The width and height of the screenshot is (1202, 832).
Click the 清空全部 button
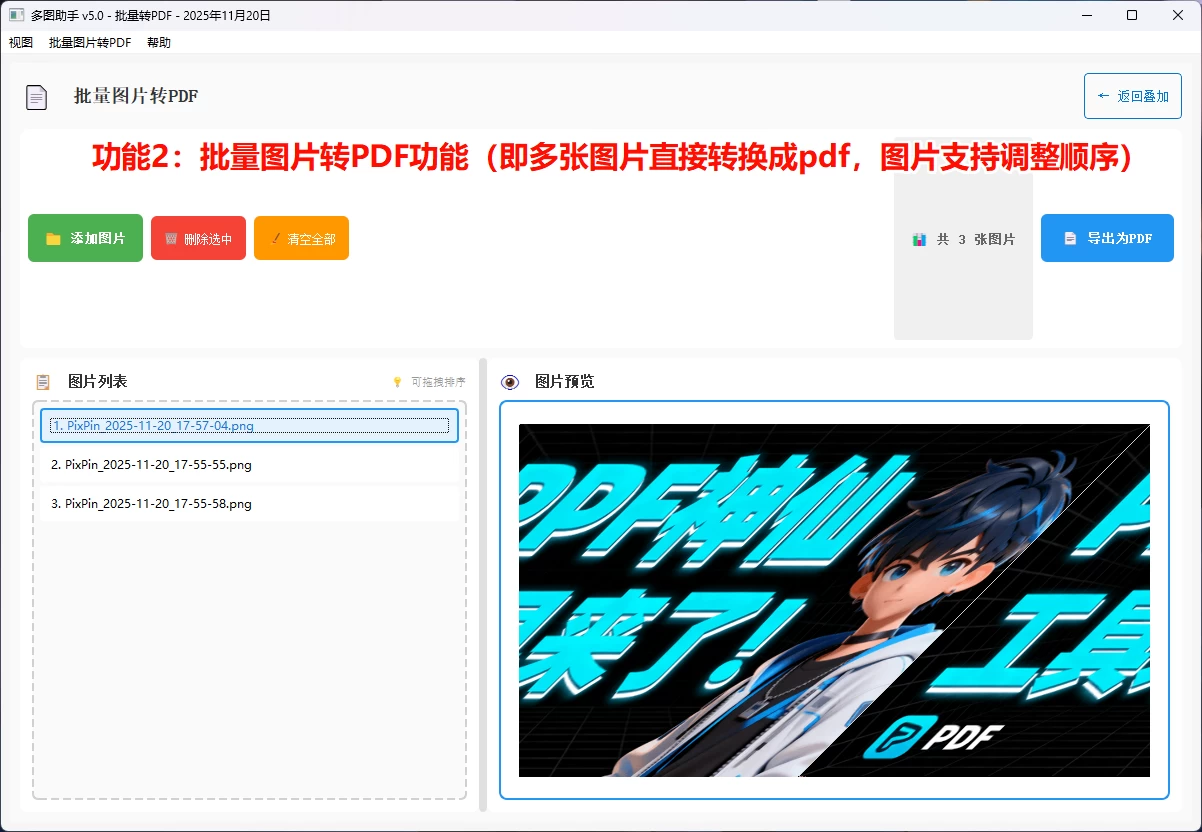301,238
